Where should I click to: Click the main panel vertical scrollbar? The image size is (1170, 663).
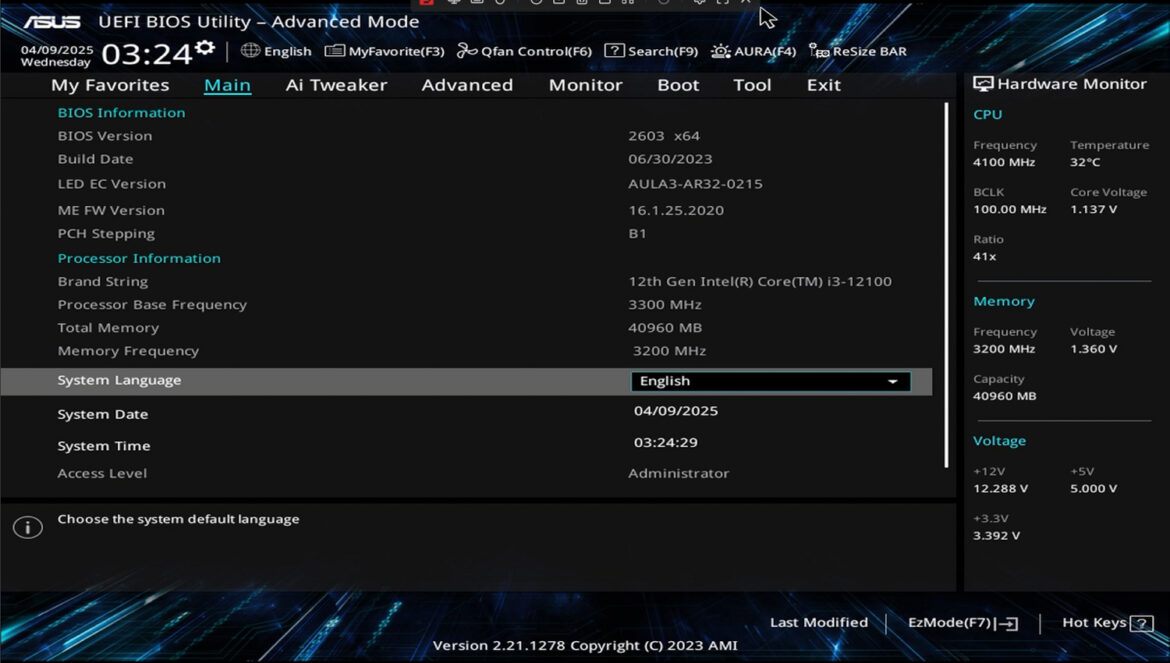tap(946, 286)
